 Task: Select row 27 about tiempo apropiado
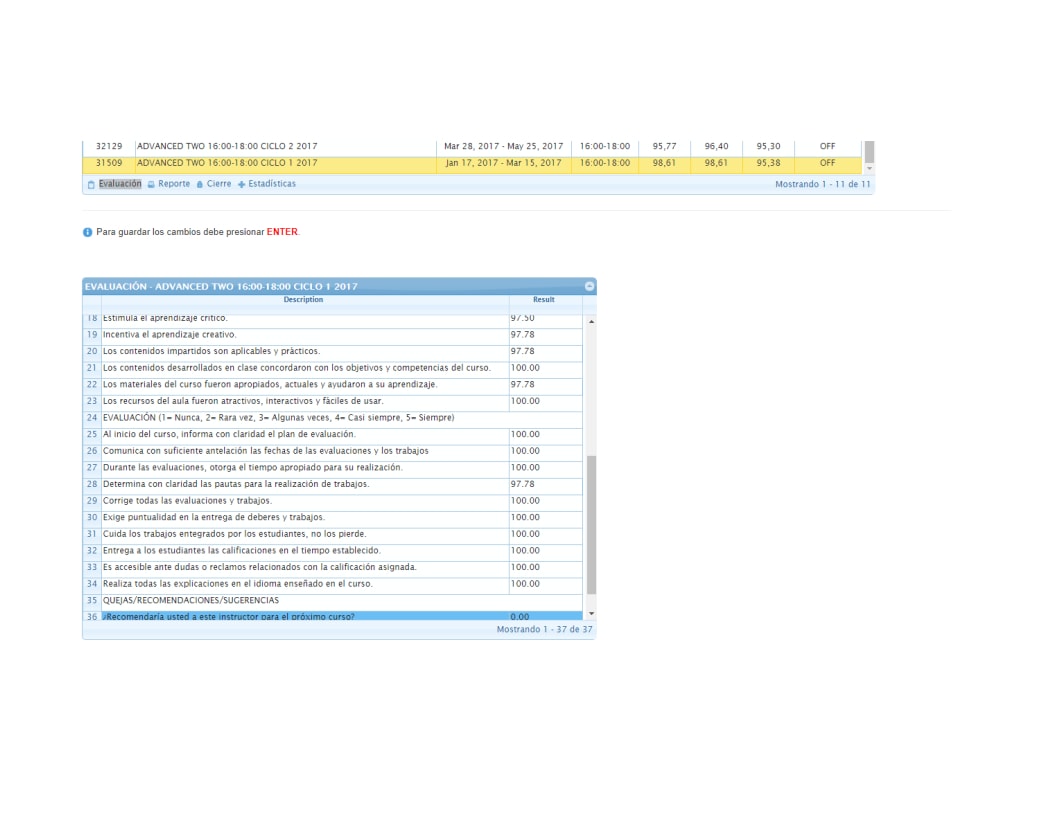tap(332, 468)
